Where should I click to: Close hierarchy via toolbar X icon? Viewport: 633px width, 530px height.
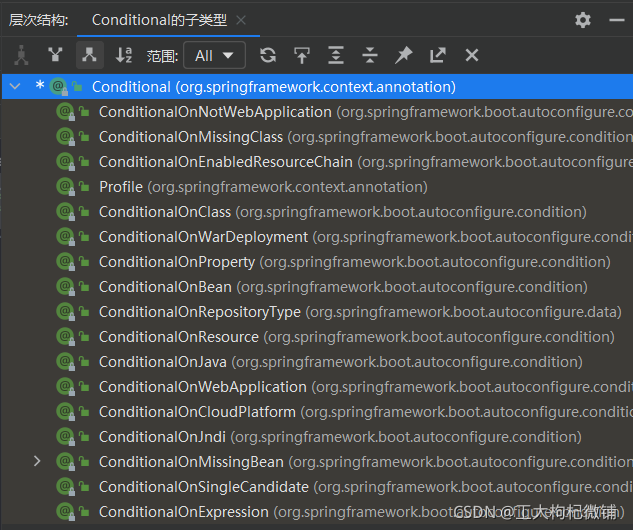pos(472,55)
